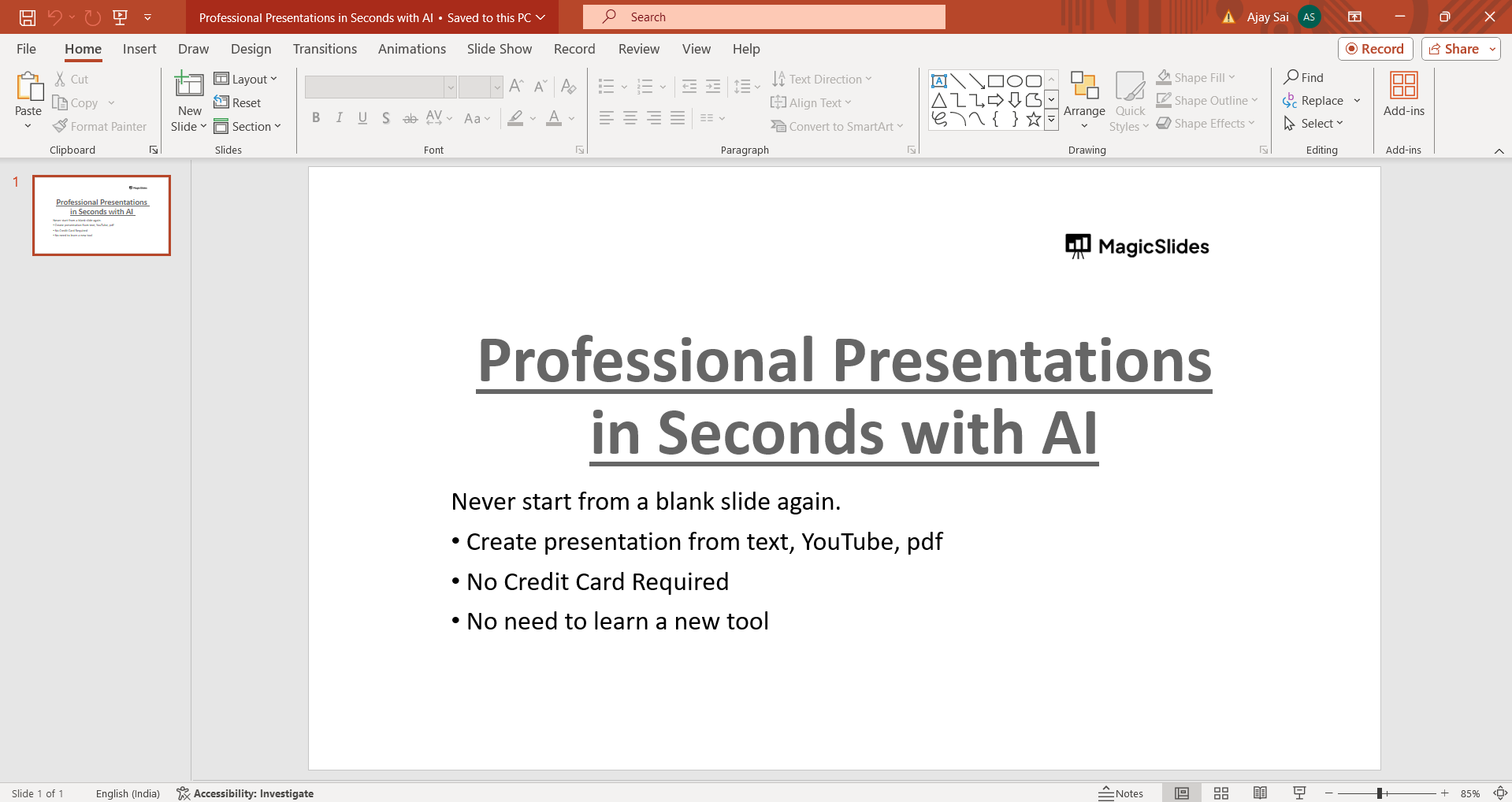This screenshot has height=802, width=1512.
Task: Click the Save icon in title bar
Action: coord(28,17)
